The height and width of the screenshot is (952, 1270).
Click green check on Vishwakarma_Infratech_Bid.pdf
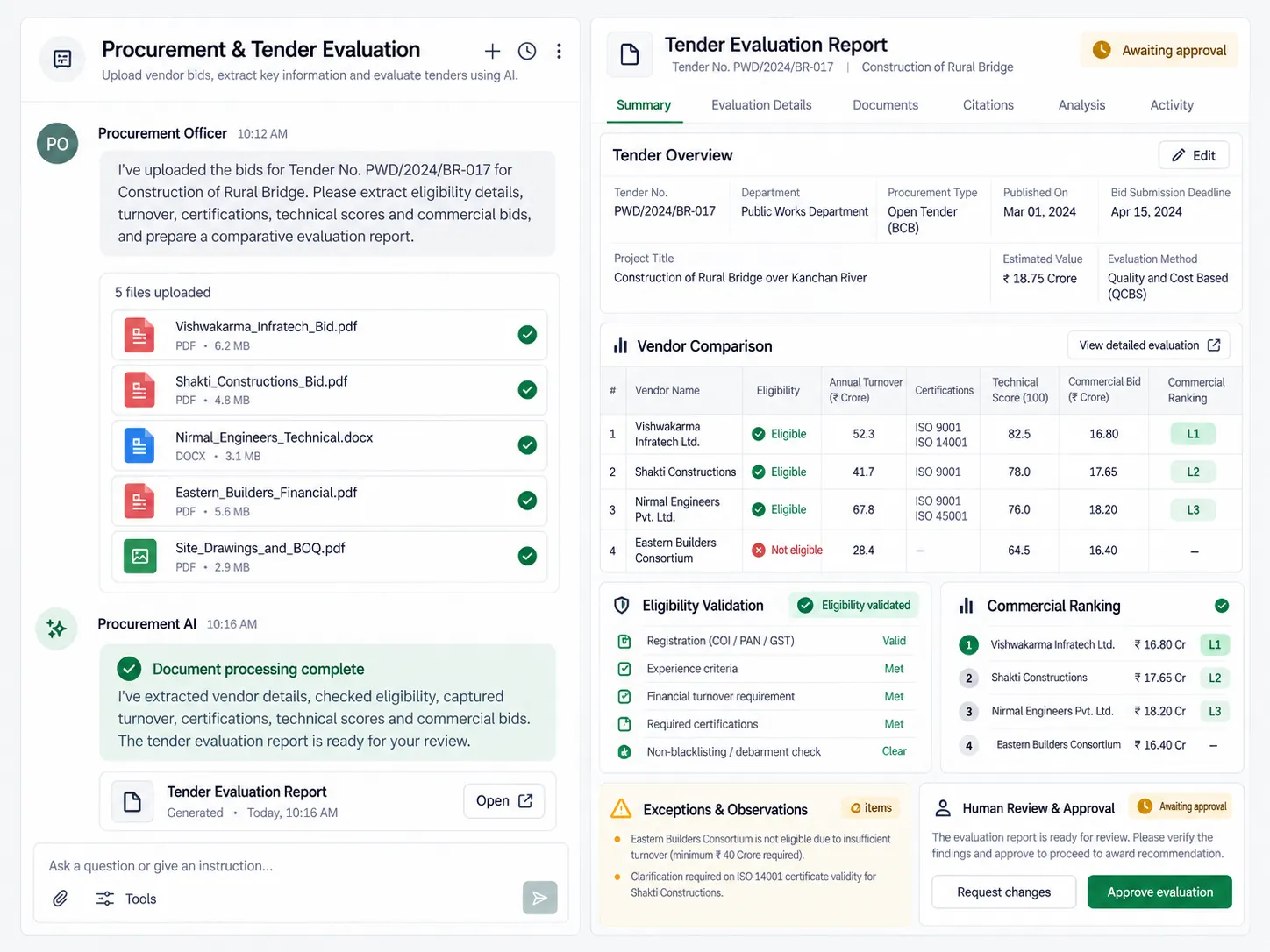pyautogui.click(x=527, y=335)
